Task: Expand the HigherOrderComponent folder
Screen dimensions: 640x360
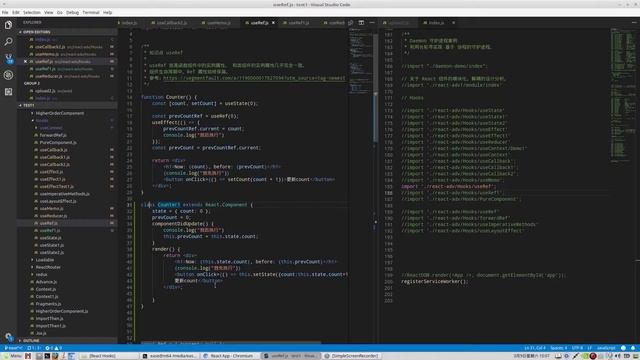Action: coord(59,113)
